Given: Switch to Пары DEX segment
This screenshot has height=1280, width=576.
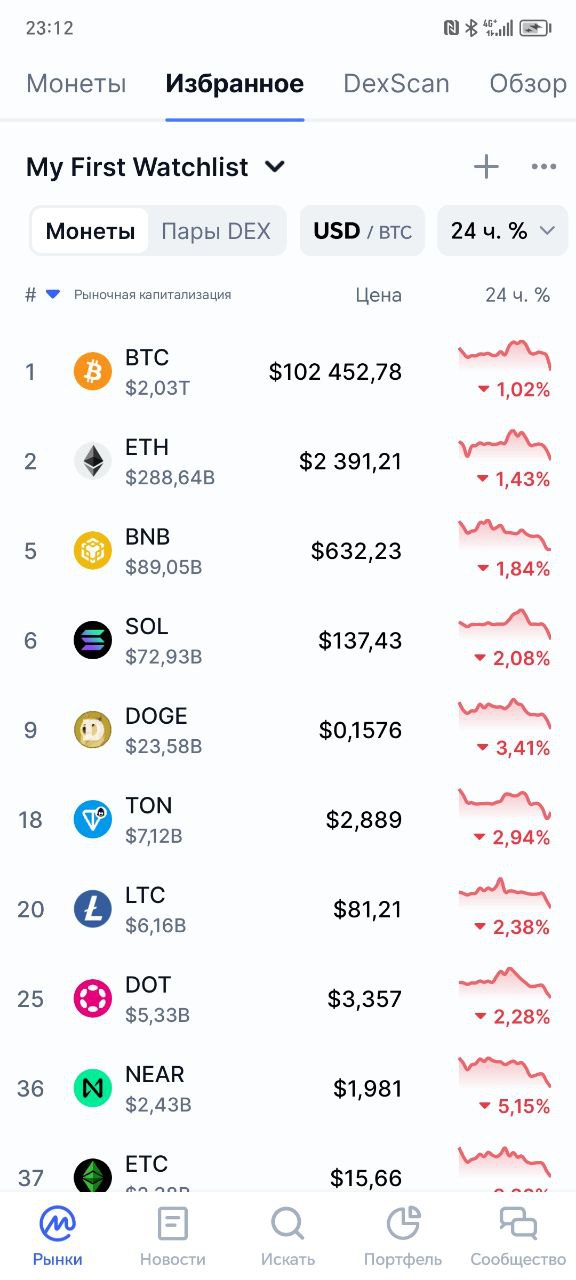Looking at the screenshot, I should click(x=216, y=231).
